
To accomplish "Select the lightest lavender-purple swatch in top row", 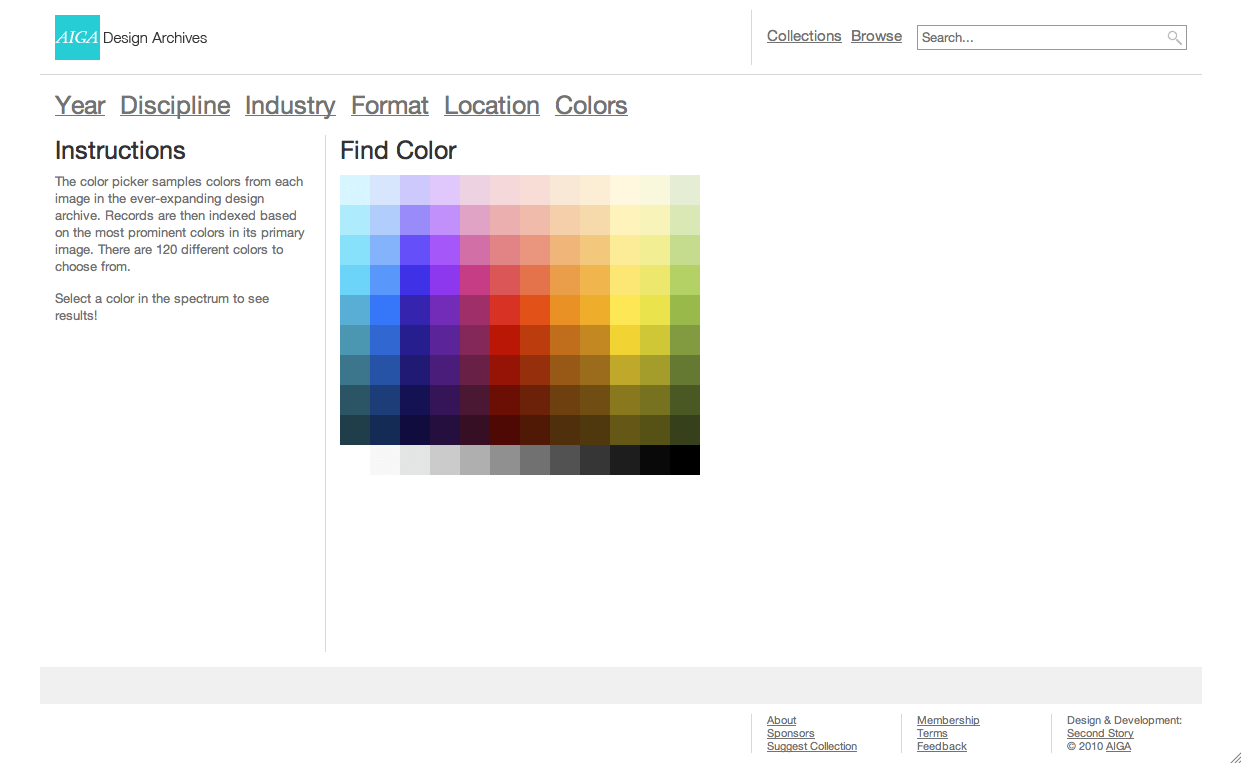I will point(445,190).
